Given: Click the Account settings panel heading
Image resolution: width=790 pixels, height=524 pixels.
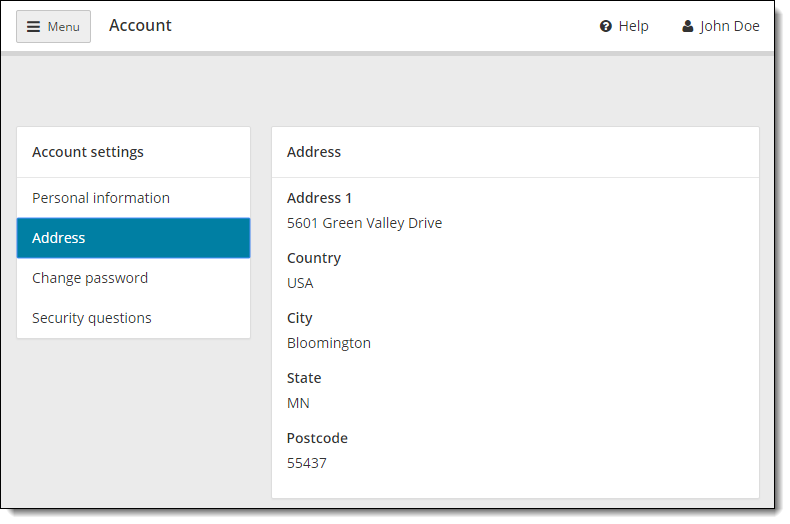Looking at the screenshot, I should [x=88, y=152].
